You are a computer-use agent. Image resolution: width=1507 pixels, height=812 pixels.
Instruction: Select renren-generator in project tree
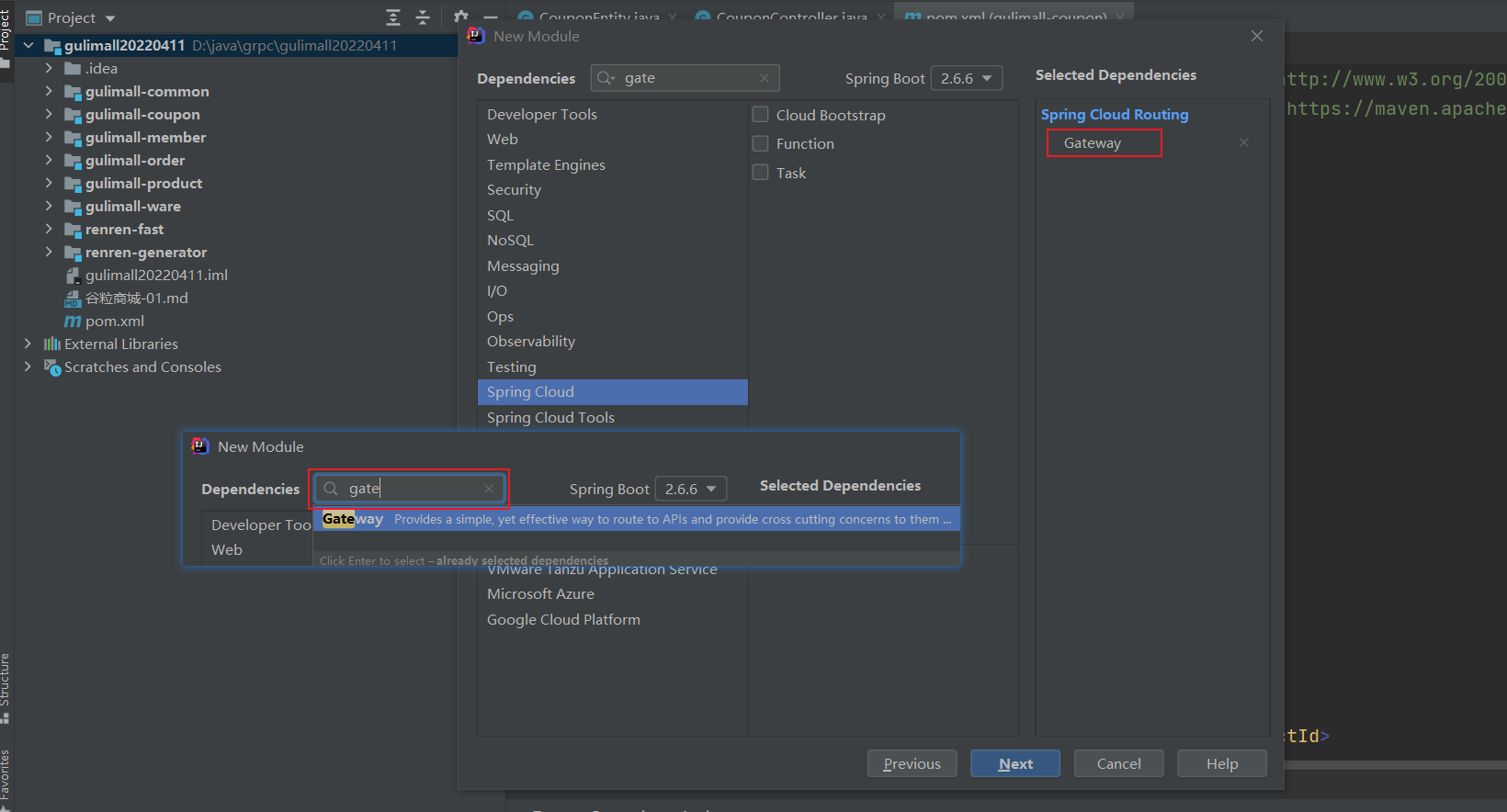(145, 252)
